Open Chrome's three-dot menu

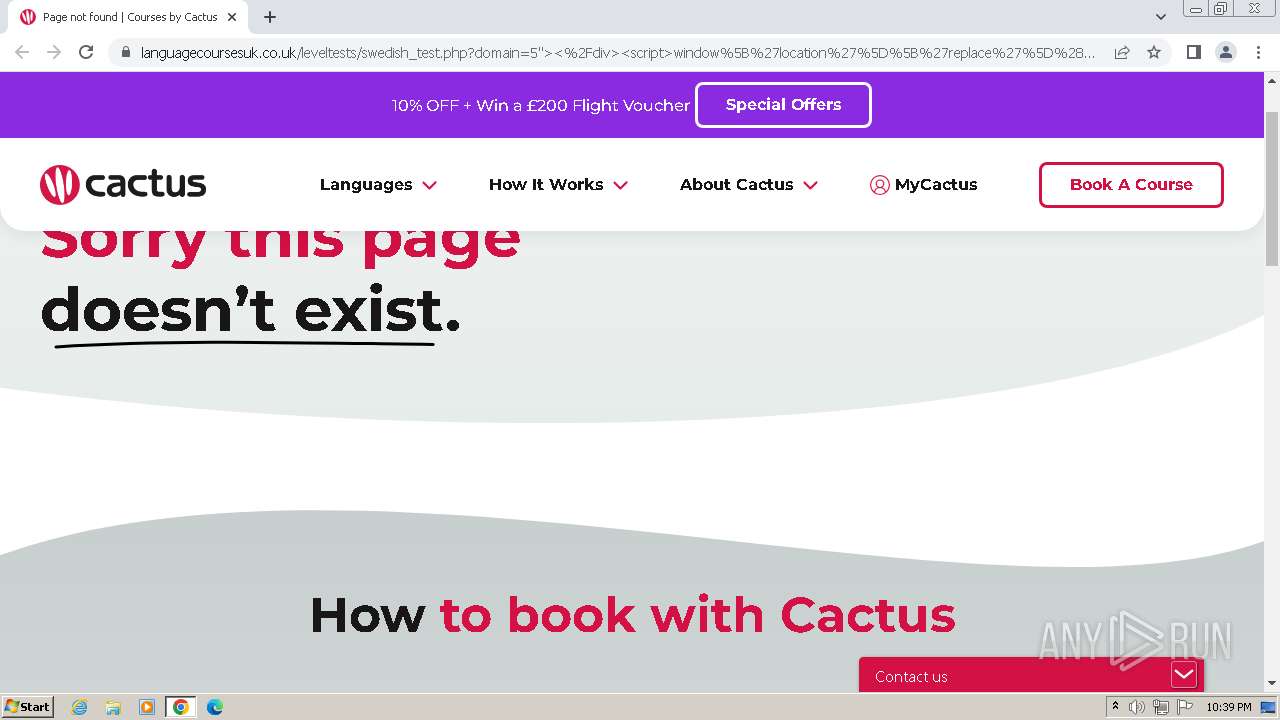(x=1258, y=52)
